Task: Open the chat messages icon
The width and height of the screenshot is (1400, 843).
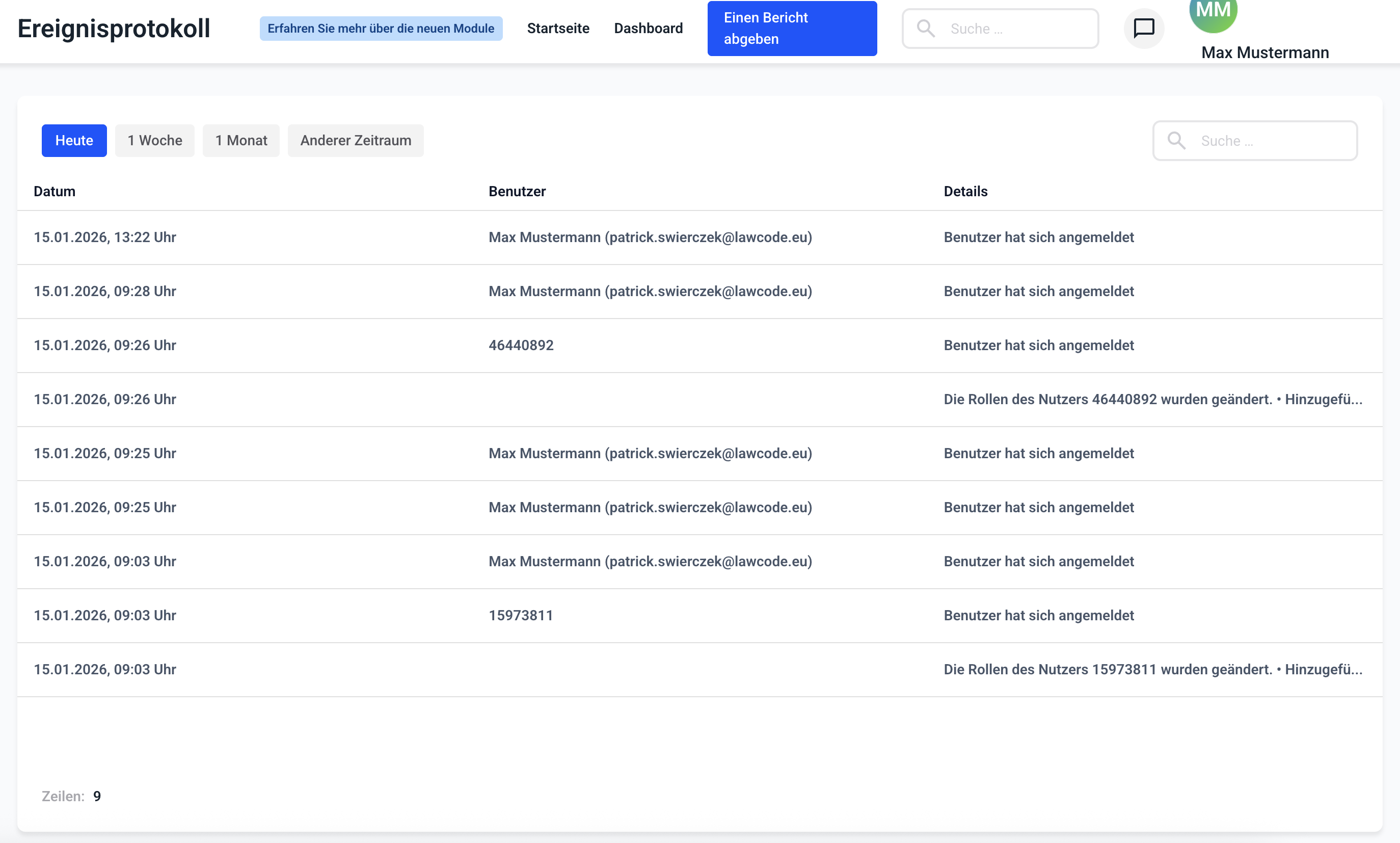Action: 1143,28
